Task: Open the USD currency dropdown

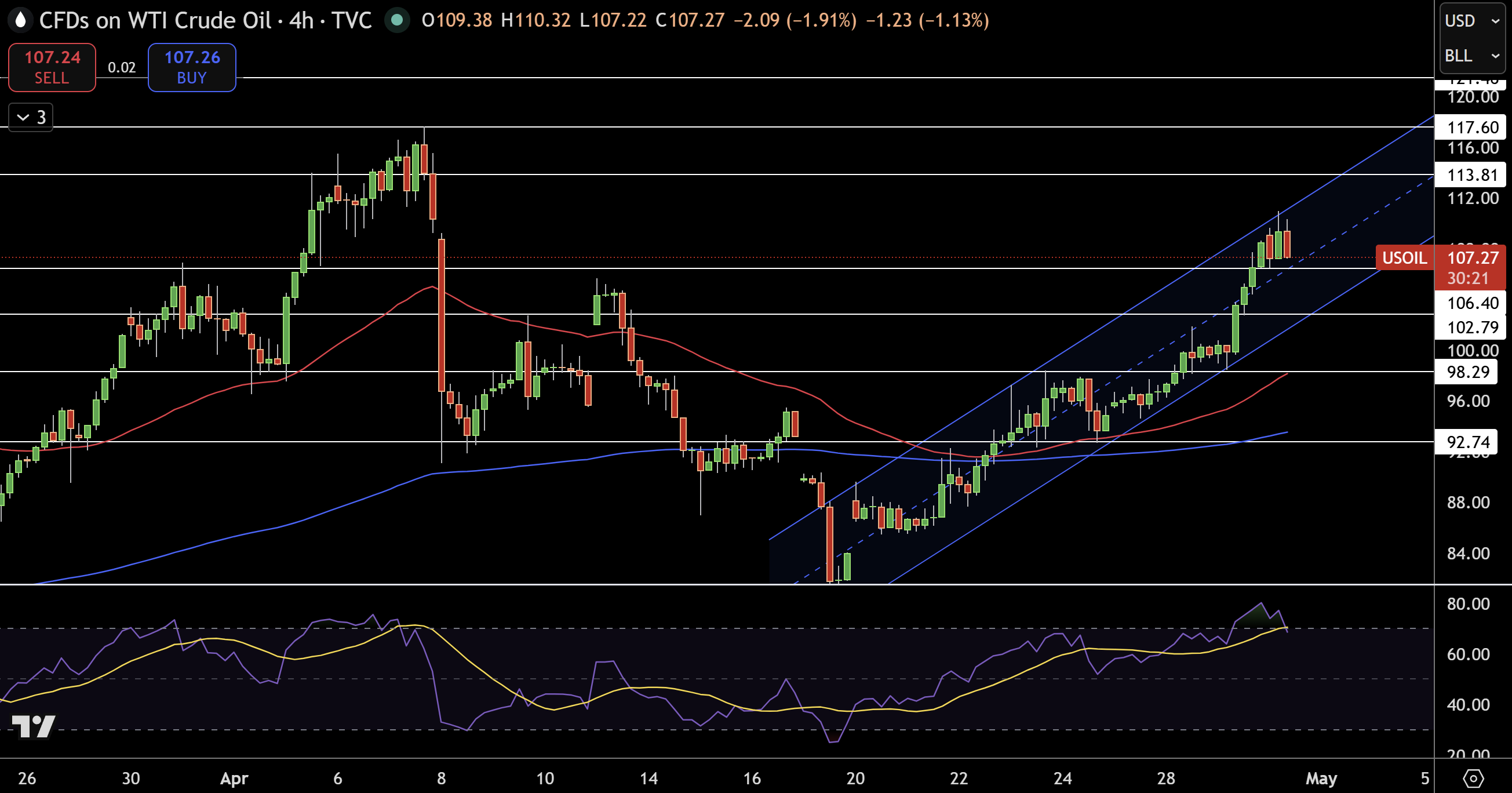Action: tap(1472, 21)
